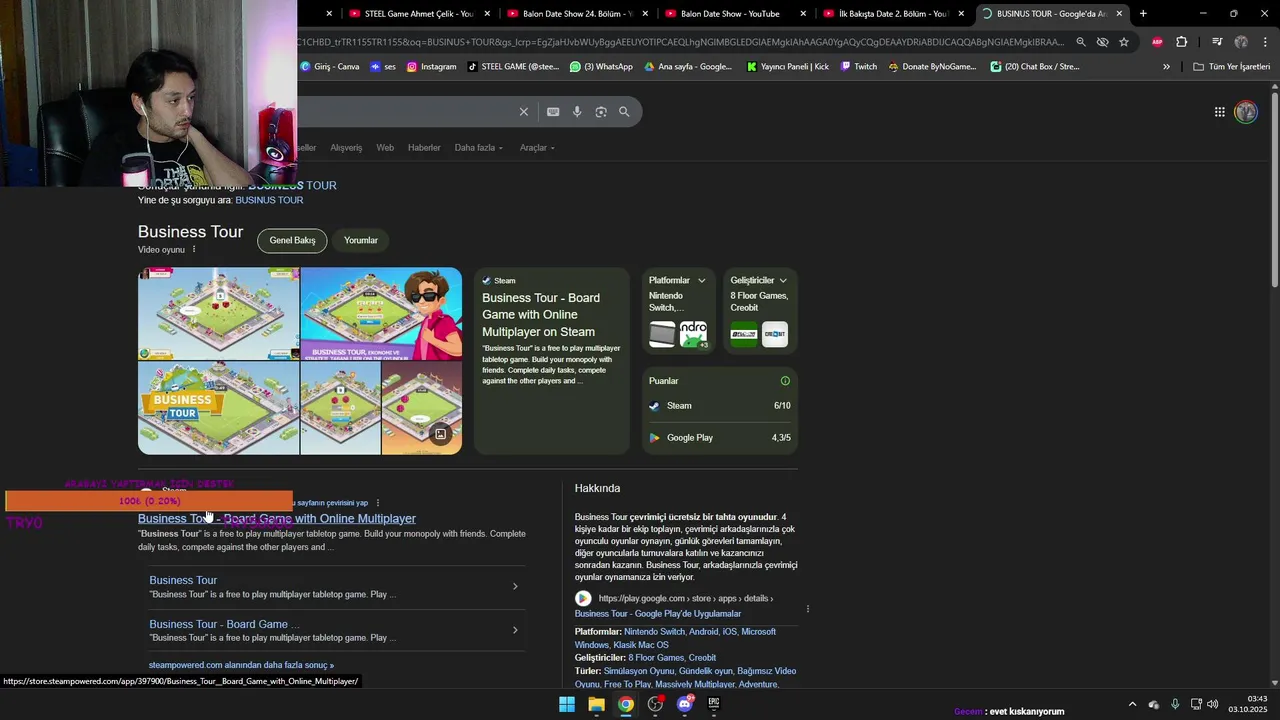
Task: Open File Explorer from taskbar
Action: pyautogui.click(x=596, y=704)
